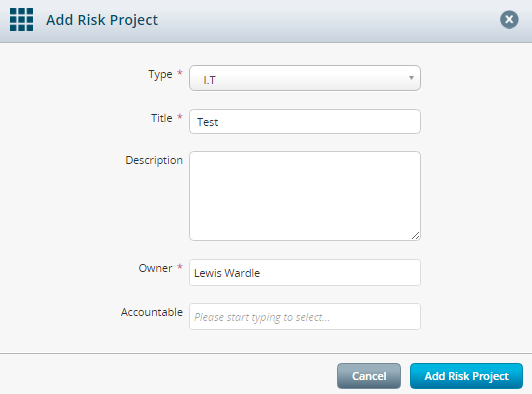The width and height of the screenshot is (532, 394).
Task: Close the Add Risk Project dialog
Action: point(509,20)
